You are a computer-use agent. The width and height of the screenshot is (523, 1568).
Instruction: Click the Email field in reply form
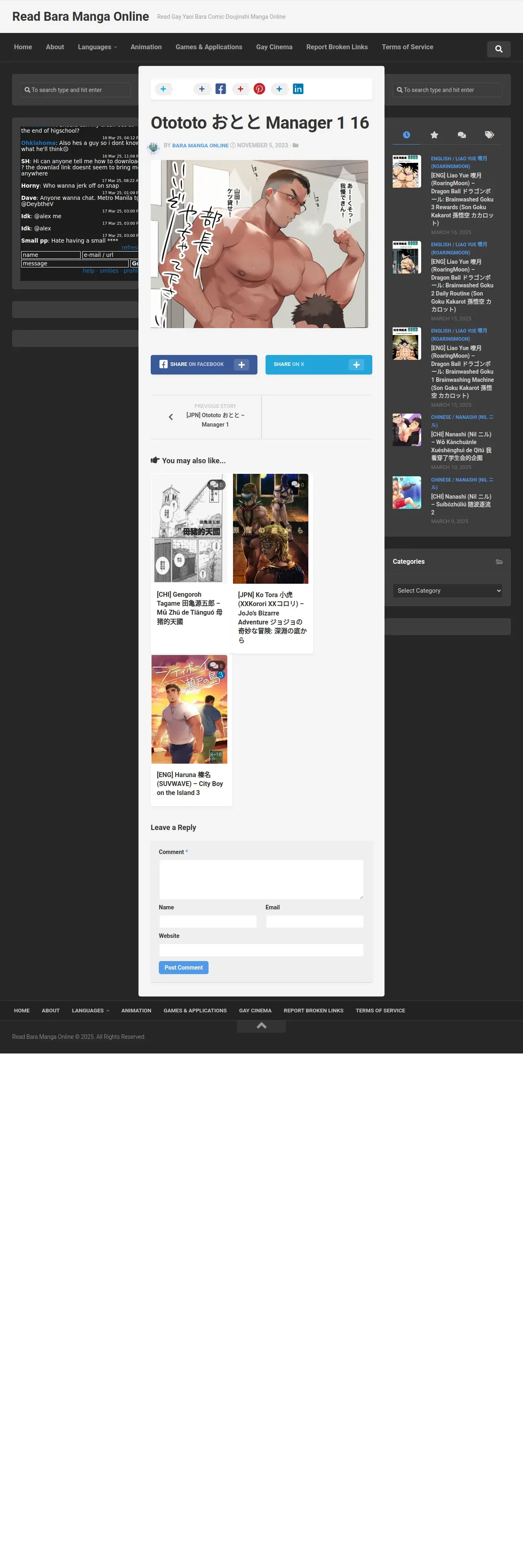(x=314, y=922)
